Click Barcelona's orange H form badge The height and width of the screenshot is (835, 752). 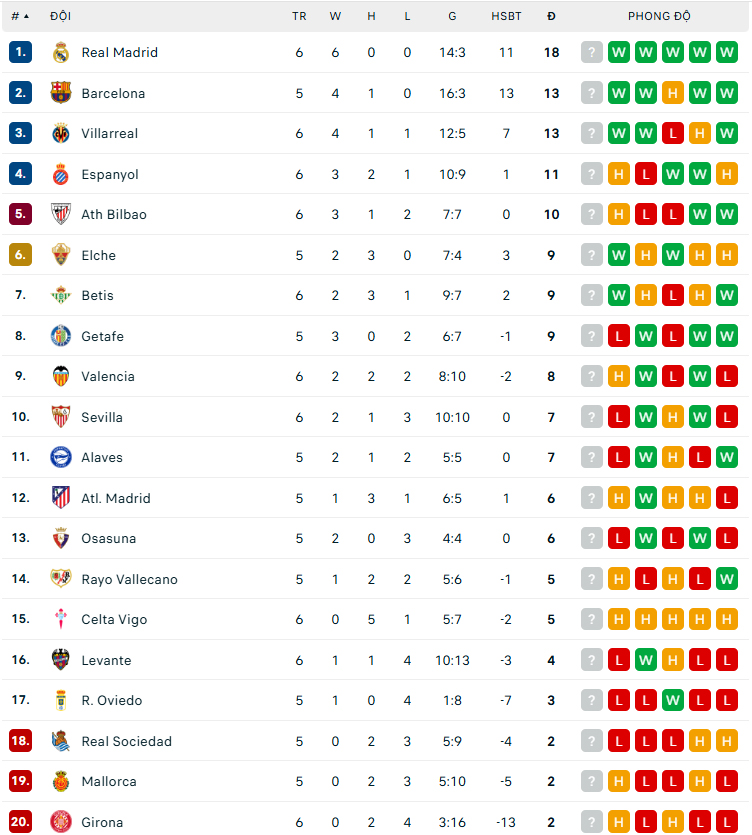[673, 93]
